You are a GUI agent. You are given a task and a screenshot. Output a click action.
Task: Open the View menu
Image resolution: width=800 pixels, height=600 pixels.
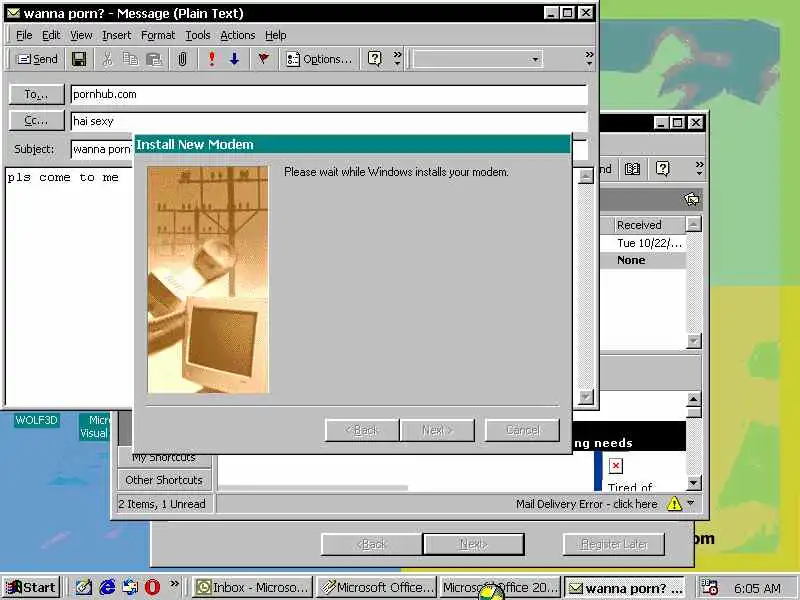tap(81, 35)
